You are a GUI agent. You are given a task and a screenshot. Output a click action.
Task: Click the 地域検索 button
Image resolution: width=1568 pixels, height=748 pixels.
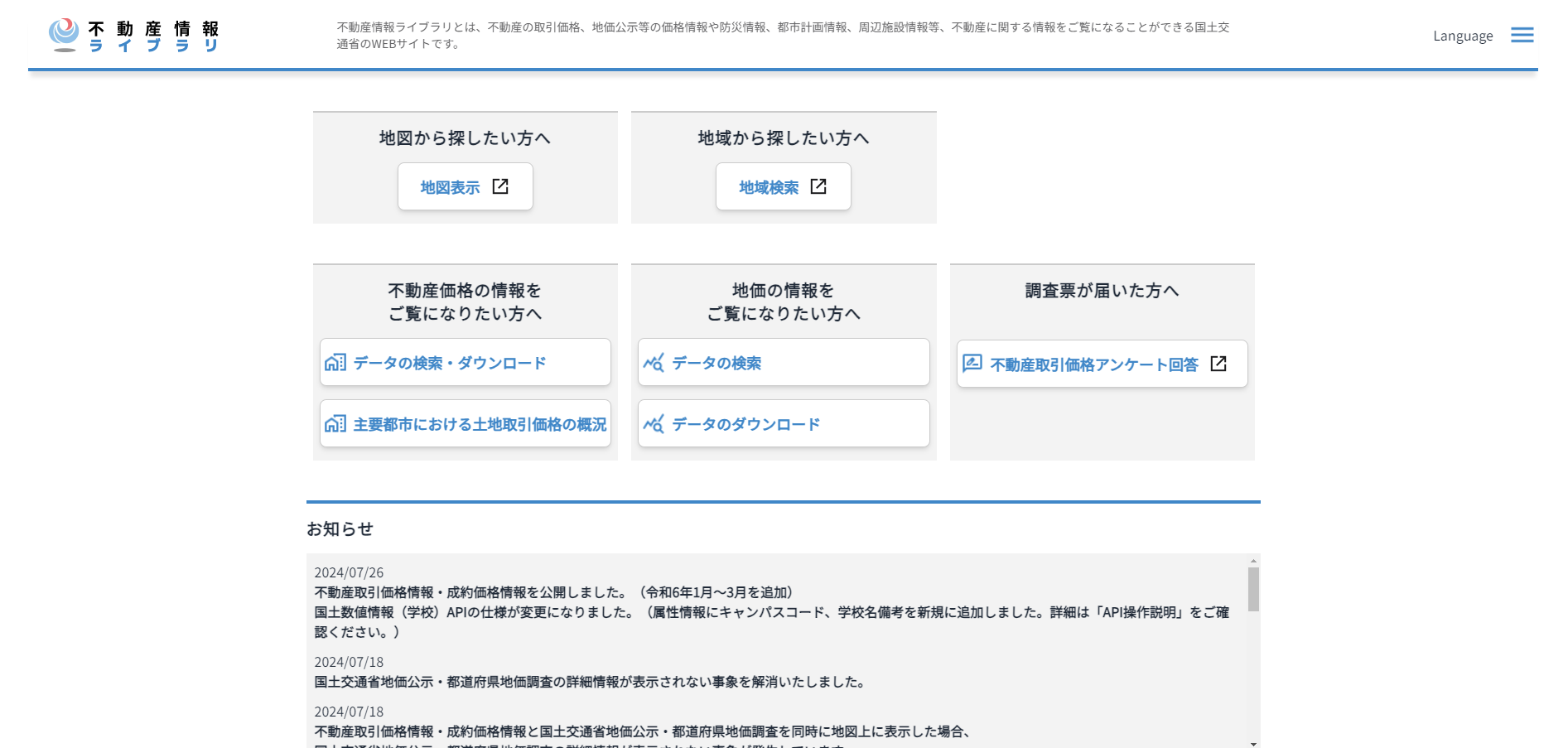tap(783, 186)
